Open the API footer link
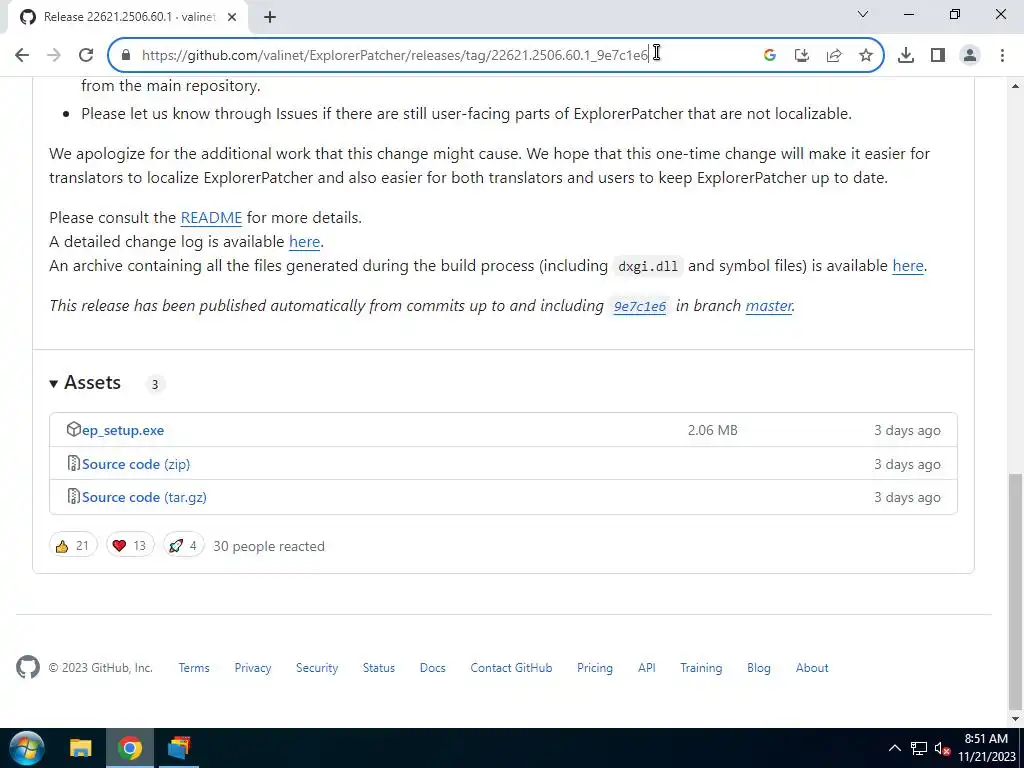 click(x=647, y=668)
